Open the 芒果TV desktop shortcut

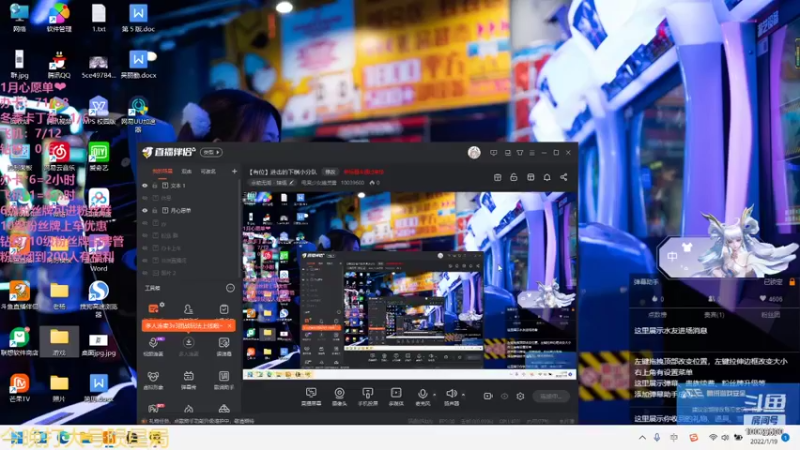pos(19,388)
